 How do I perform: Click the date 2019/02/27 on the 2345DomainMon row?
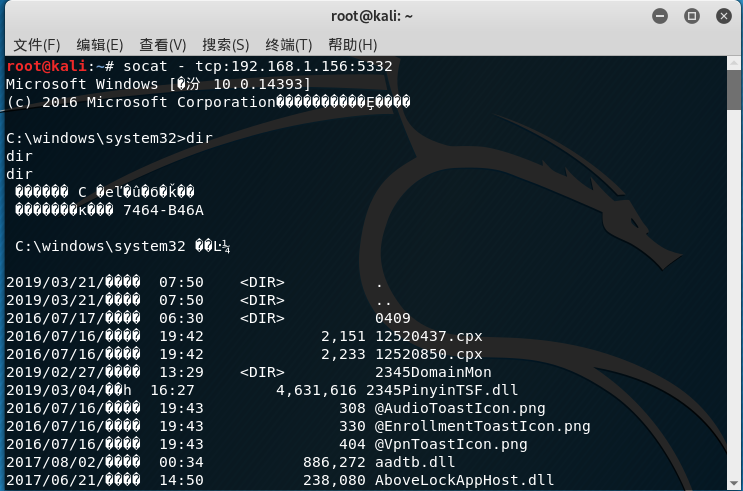51,373
